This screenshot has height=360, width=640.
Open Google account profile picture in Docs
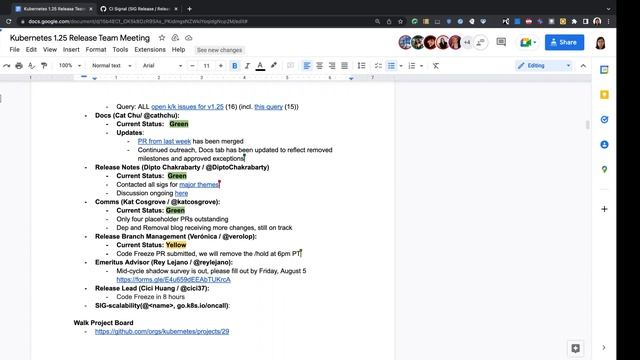600,42
